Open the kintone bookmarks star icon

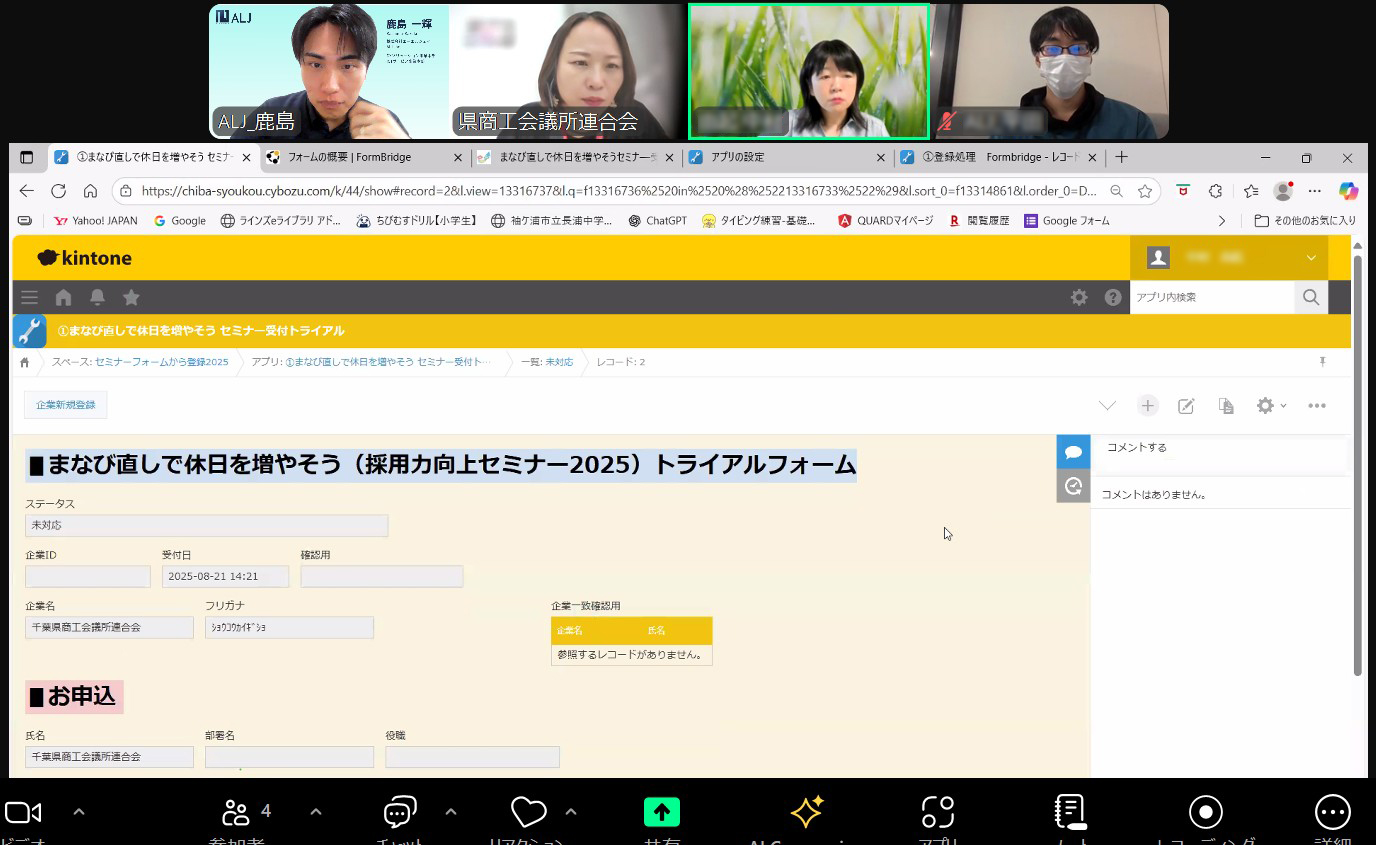pyautogui.click(x=131, y=297)
